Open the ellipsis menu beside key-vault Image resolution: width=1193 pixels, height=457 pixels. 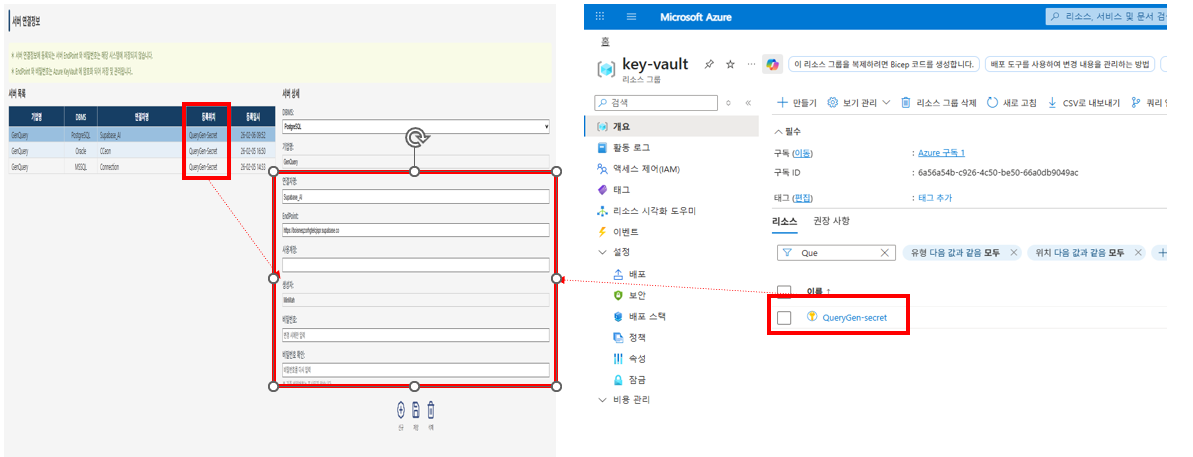(752, 65)
